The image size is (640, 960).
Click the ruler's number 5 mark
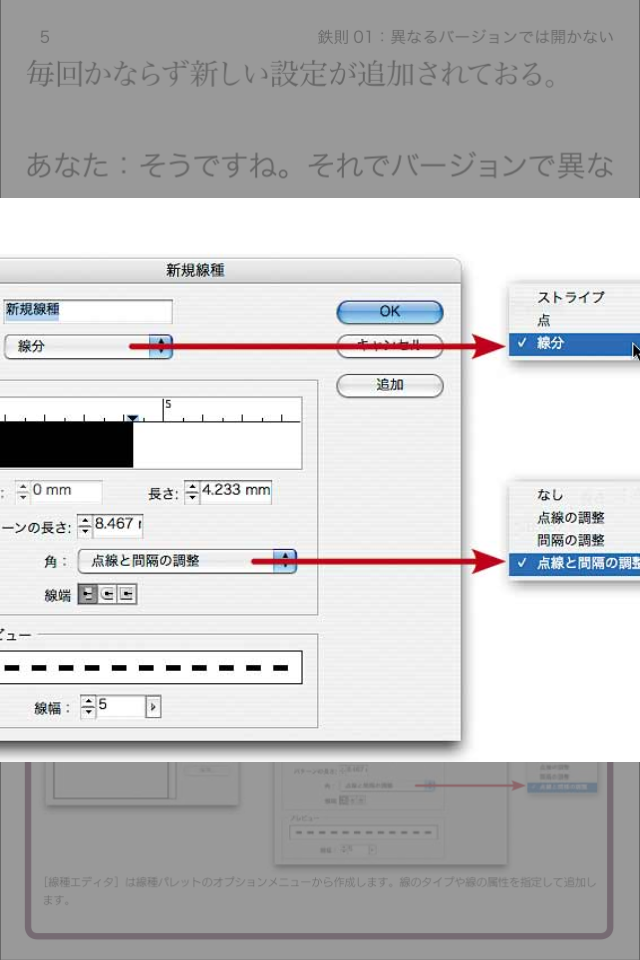point(168,404)
